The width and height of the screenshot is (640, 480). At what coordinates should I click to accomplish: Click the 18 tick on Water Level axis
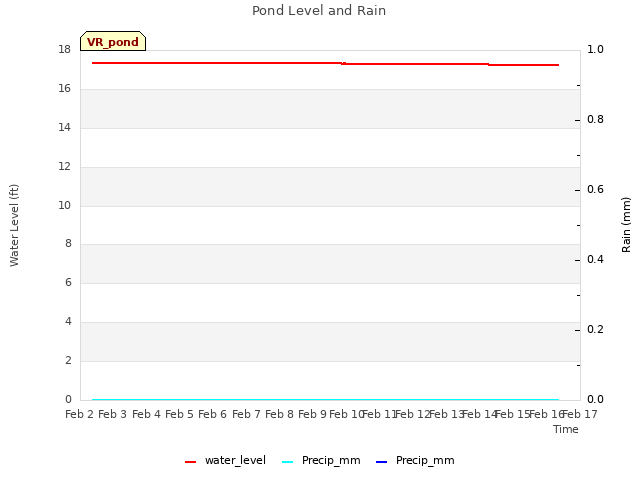click(x=64, y=49)
